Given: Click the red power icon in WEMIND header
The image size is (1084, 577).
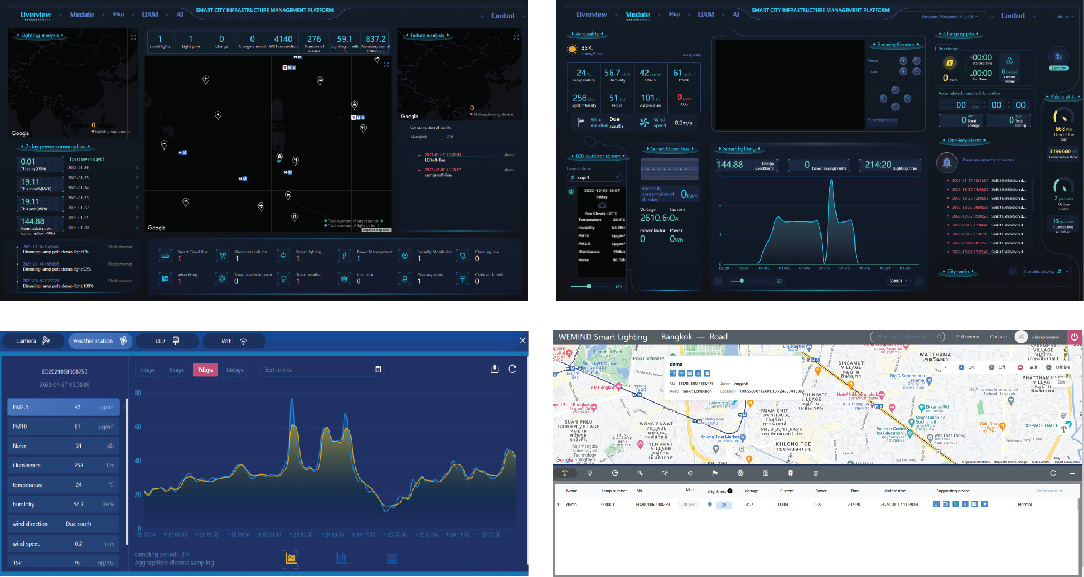Looking at the screenshot, I should click(x=1073, y=338).
